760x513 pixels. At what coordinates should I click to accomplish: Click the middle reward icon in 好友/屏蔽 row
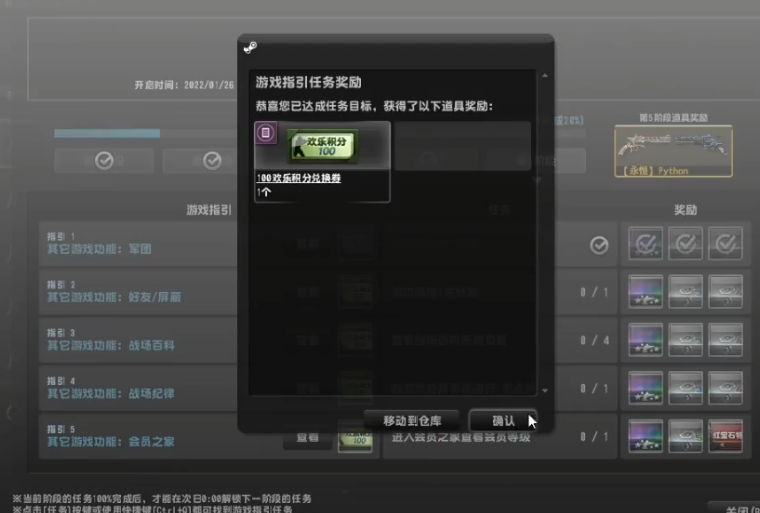(685, 292)
